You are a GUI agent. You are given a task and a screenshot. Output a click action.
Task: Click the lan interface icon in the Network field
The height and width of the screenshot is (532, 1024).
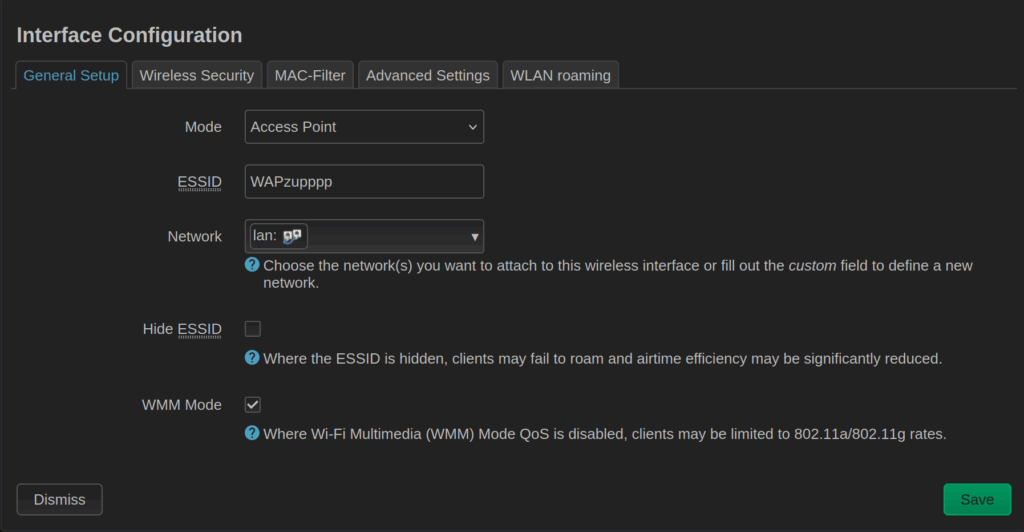[292, 236]
